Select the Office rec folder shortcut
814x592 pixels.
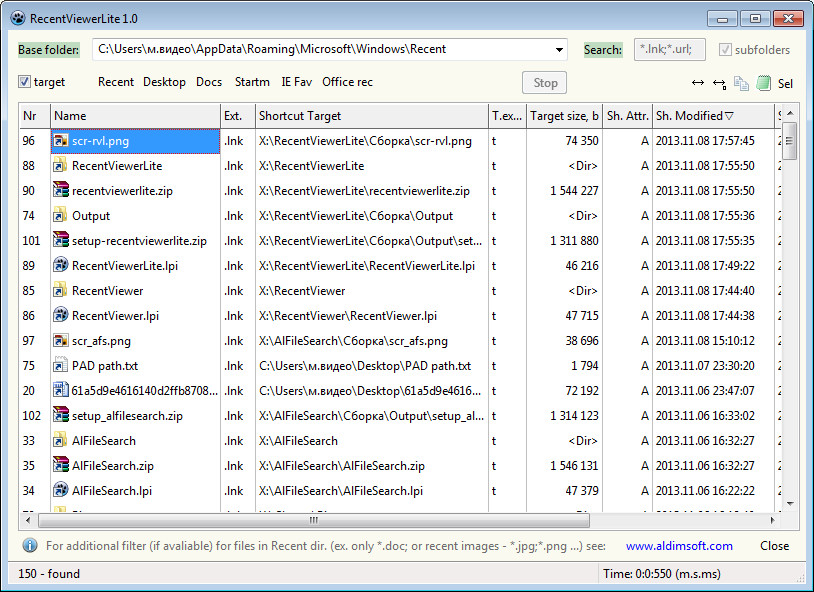[347, 82]
